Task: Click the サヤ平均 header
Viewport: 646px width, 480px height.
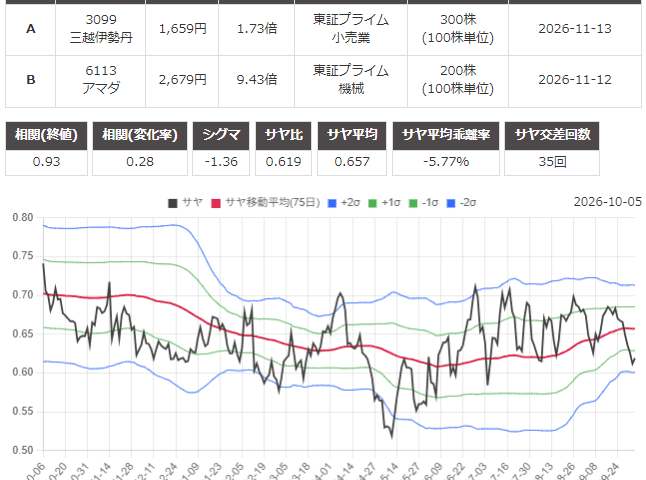Action: click(x=352, y=135)
